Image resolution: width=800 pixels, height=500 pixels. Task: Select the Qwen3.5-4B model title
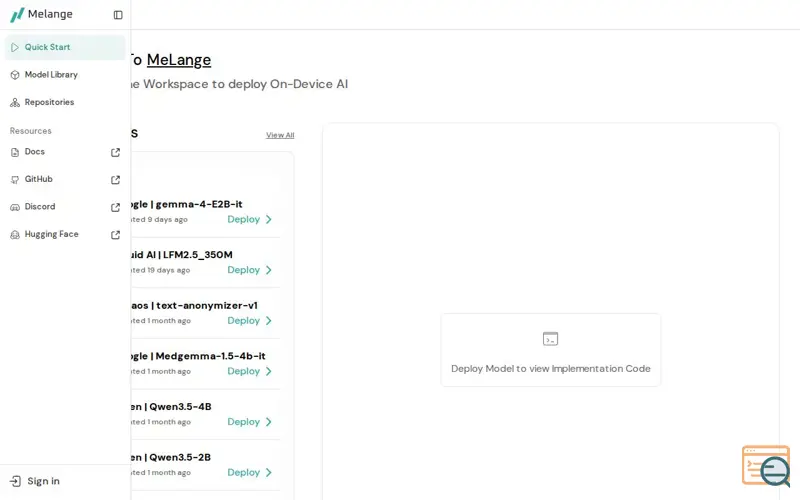point(171,407)
